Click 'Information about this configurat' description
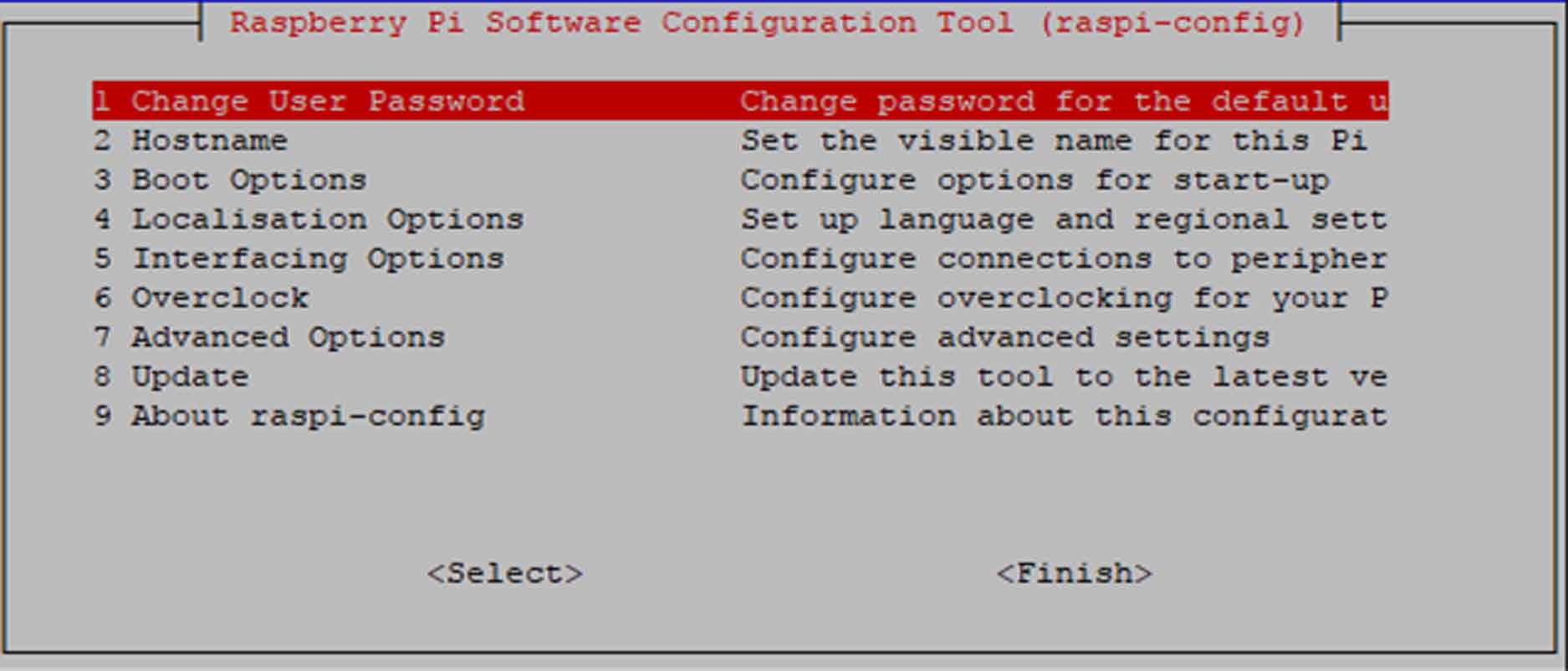 pos(1064,416)
